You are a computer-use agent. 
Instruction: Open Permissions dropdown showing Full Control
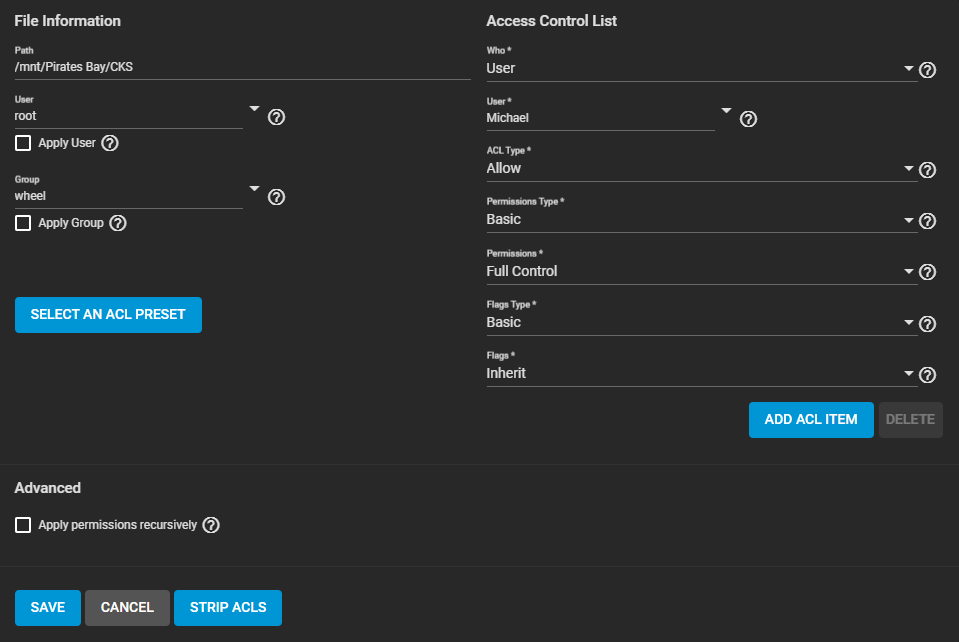(x=700, y=272)
